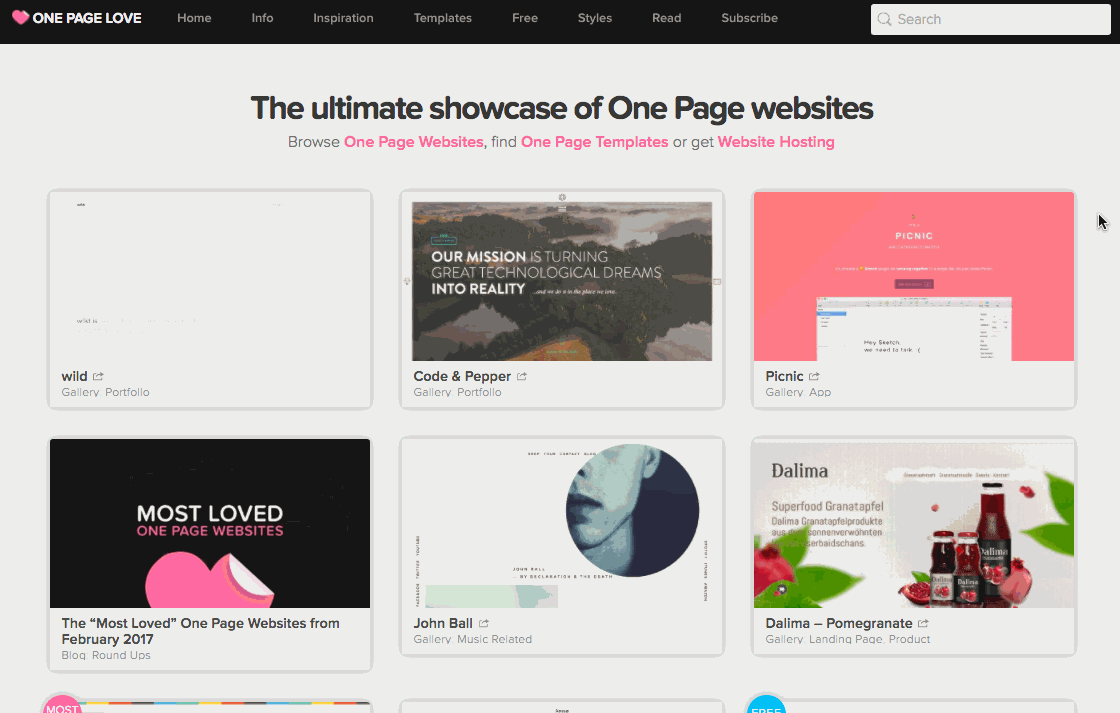Go to the Styles menu item
Image resolution: width=1120 pixels, height=713 pixels.
pos(594,18)
